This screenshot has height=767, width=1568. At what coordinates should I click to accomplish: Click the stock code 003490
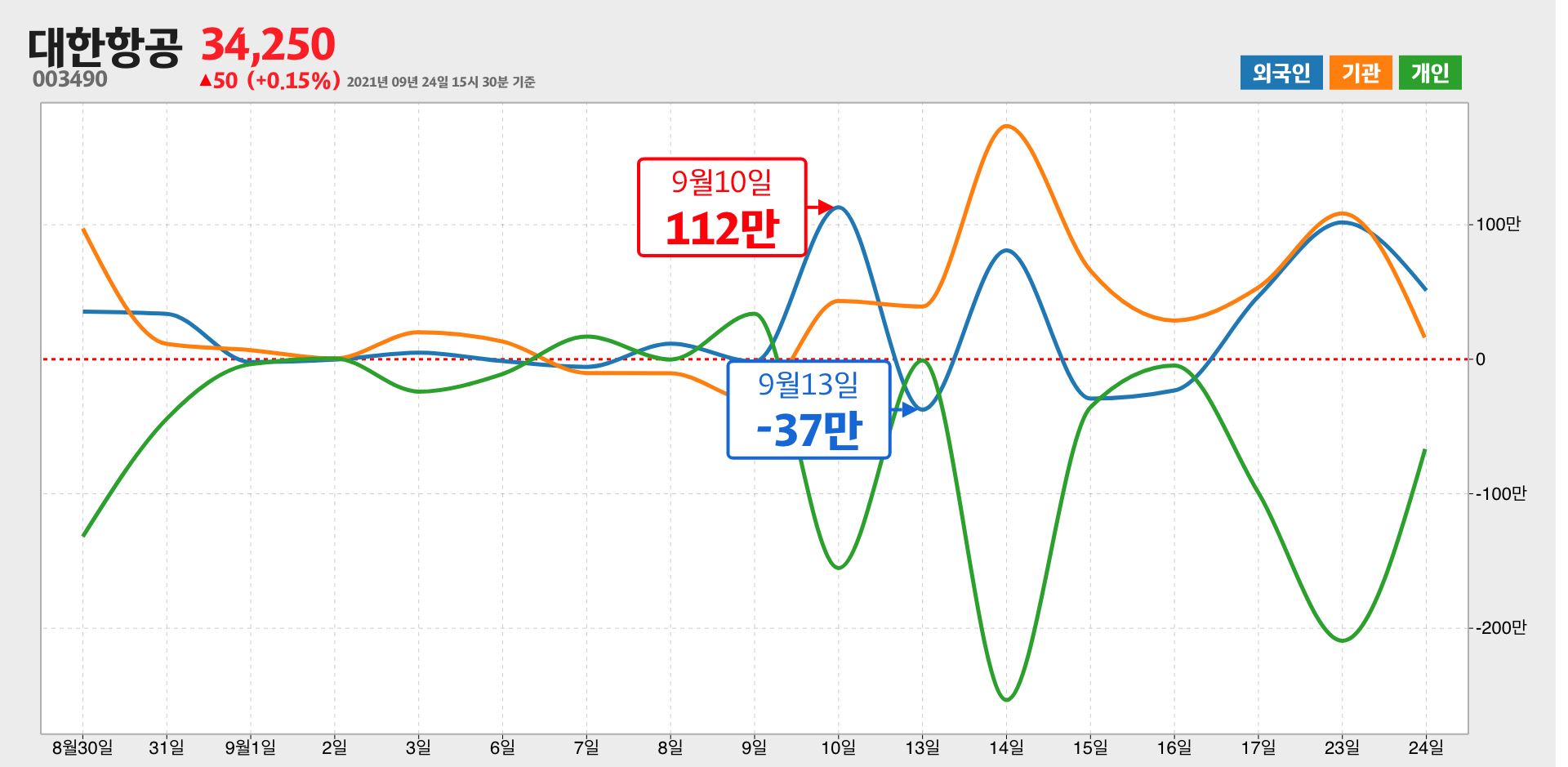[70, 79]
